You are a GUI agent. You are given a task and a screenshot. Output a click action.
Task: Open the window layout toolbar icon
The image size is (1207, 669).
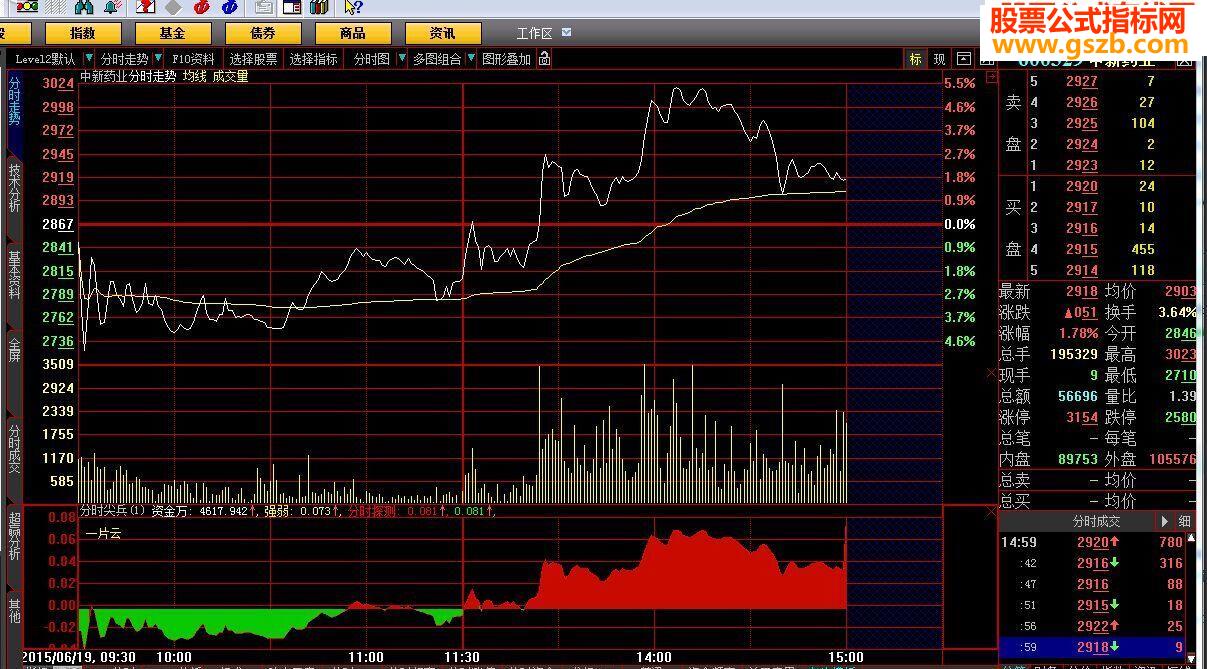[x=291, y=7]
